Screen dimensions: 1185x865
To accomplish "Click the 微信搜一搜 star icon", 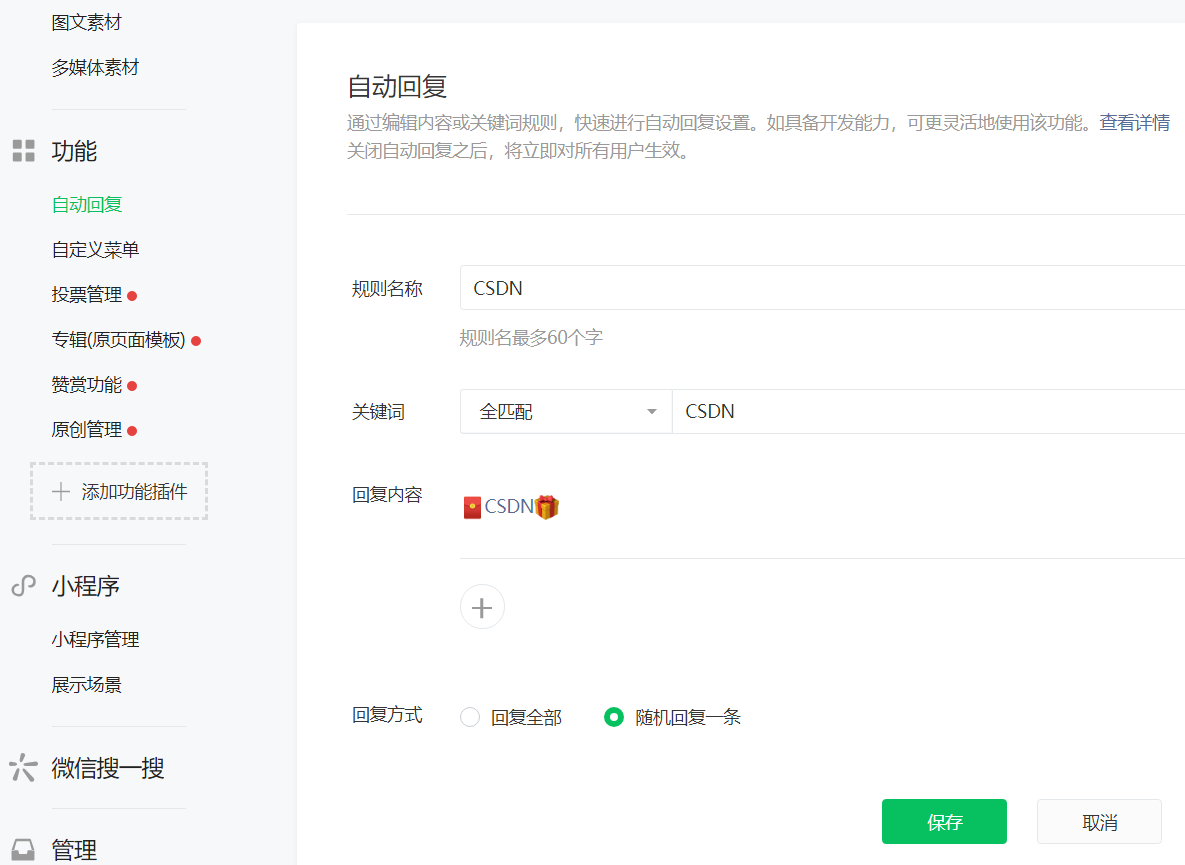I will (x=23, y=768).
